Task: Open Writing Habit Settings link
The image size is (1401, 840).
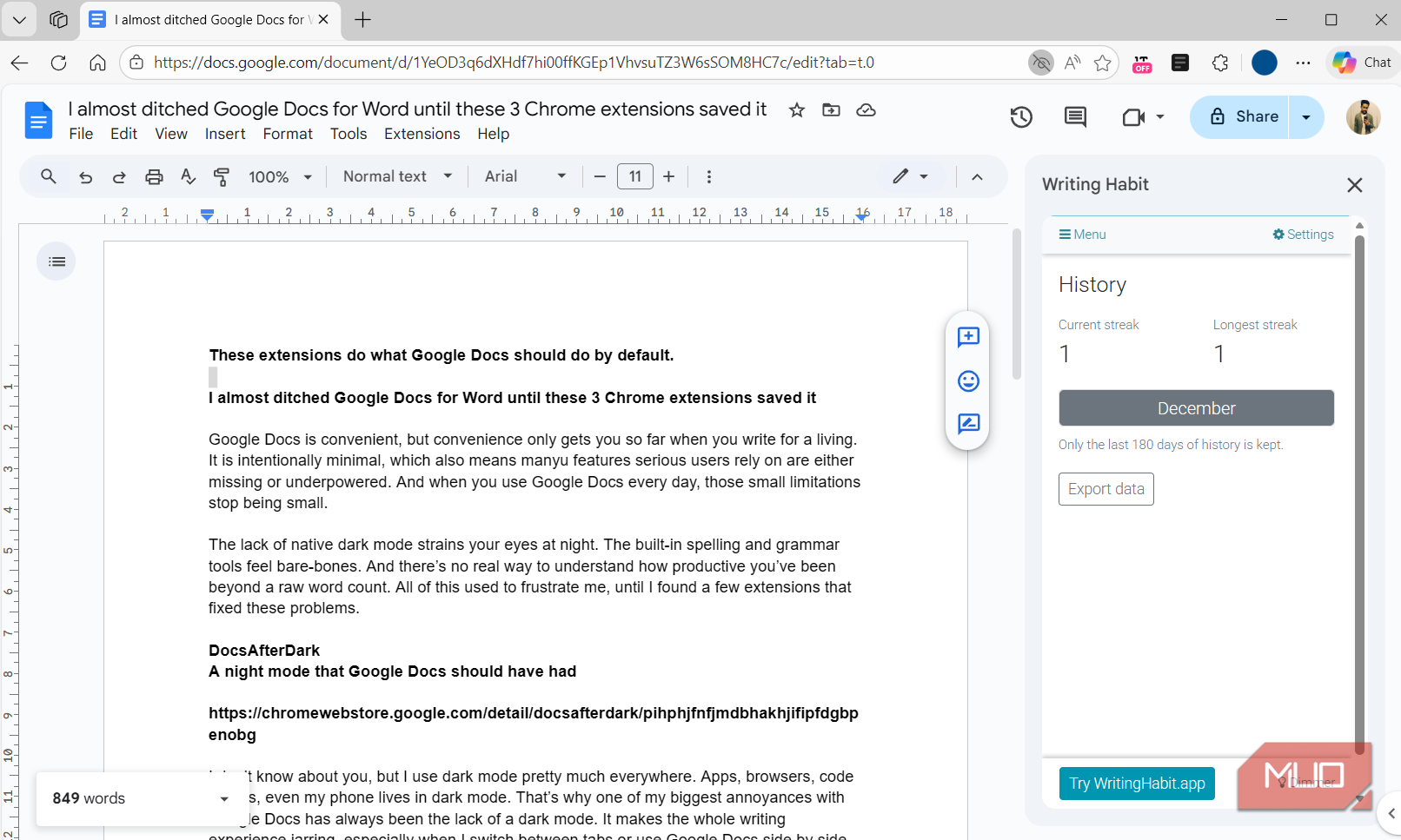Action: pos(1303,235)
